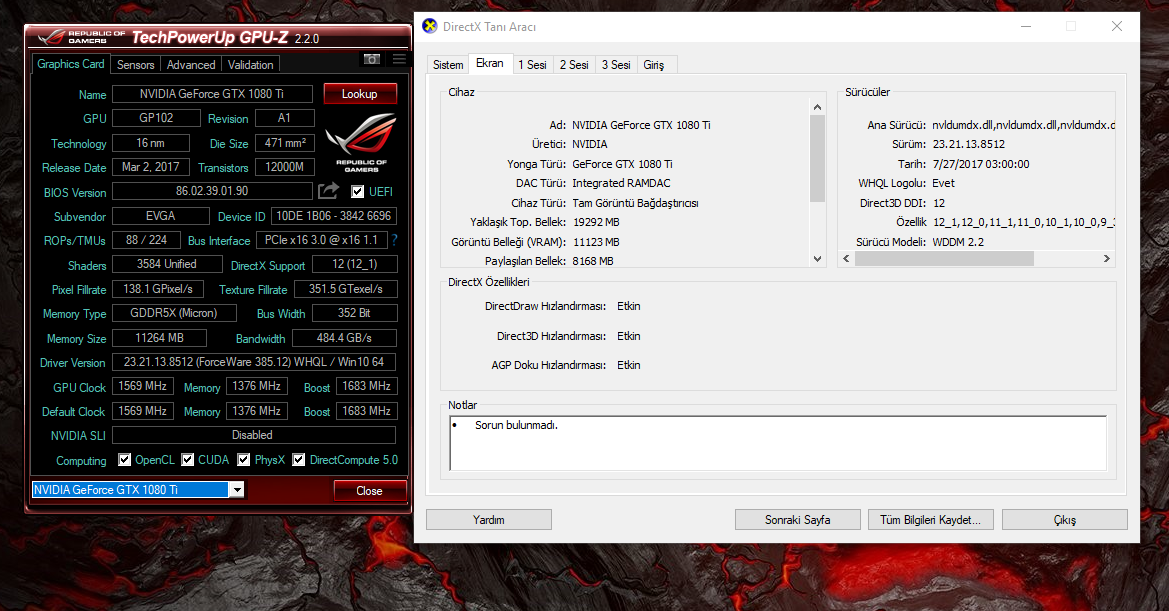Open the 3 Sesi tab
This screenshot has height=611, width=1169.
[616, 65]
